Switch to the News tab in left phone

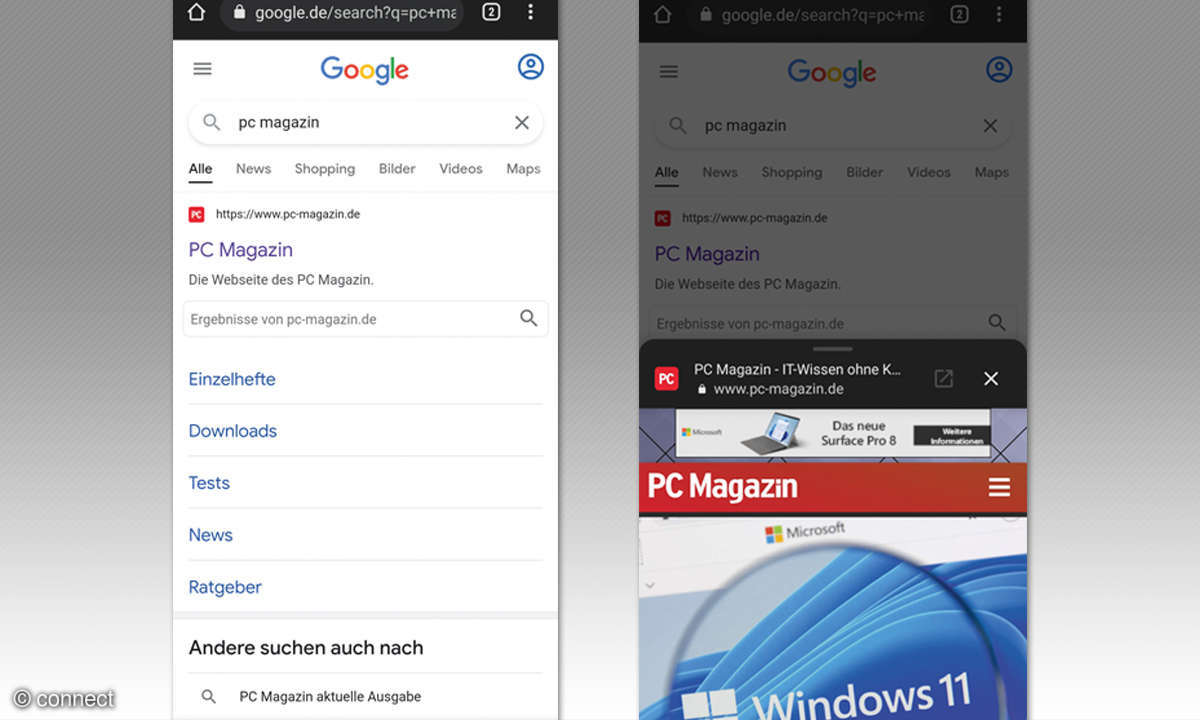point(253,169)
